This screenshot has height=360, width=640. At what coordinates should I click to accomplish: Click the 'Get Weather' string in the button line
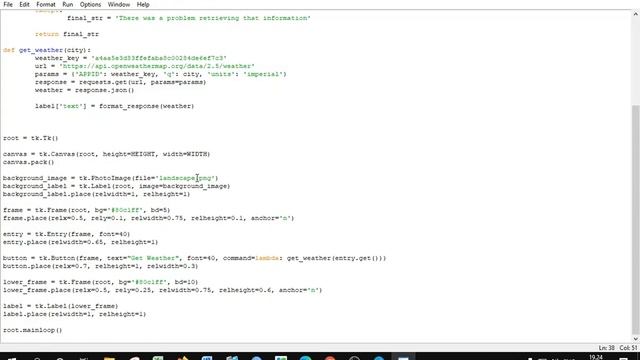click(x=153, y=258)
